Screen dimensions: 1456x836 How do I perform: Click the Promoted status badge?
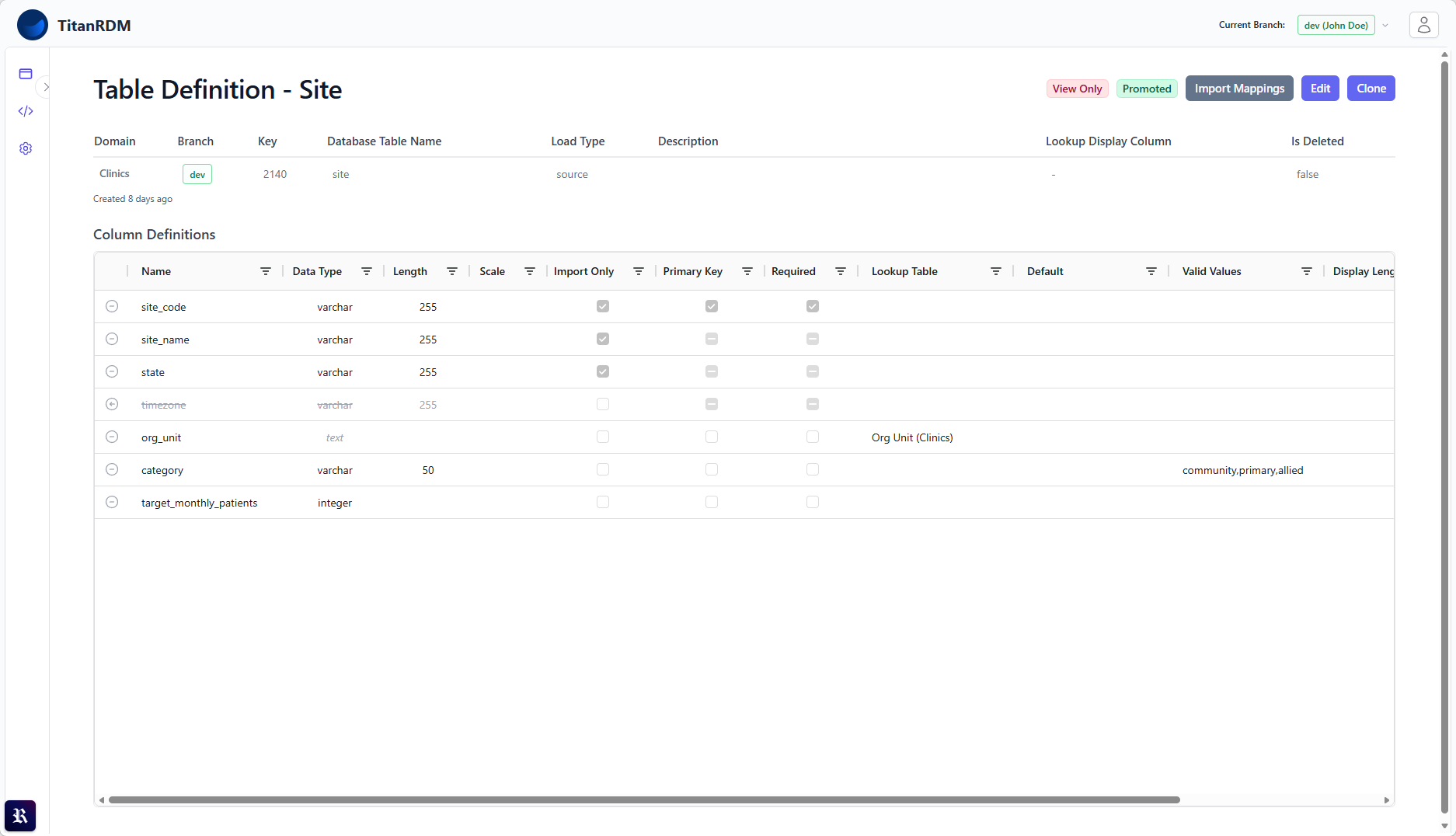pos(1147,89)
